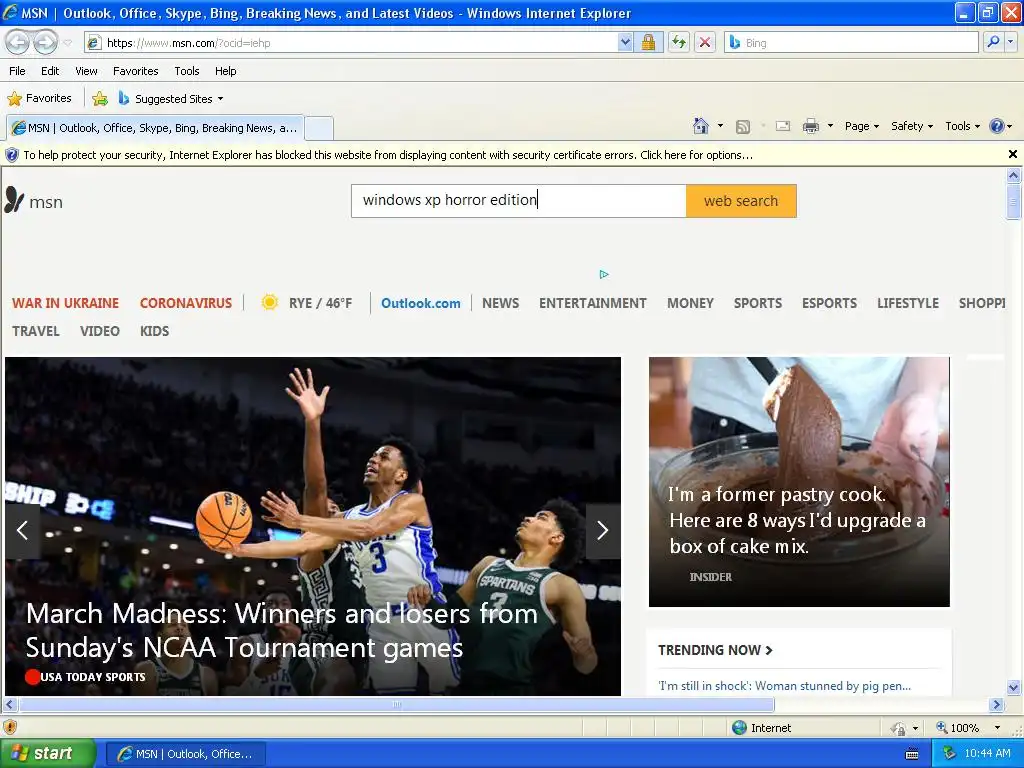Open March Madness headline story
This screenshot has height=768, width=1024.
281,630
